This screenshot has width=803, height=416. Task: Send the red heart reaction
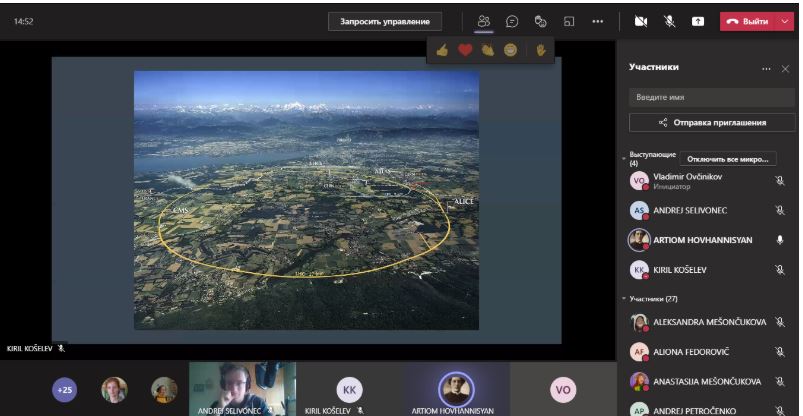[x=465, y=50]
